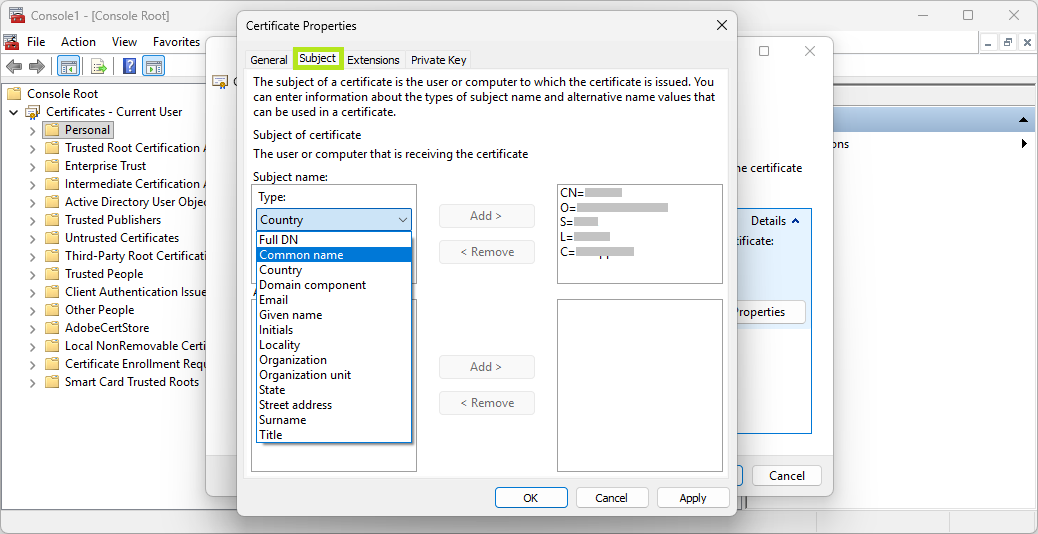Choose Organization unit from the Type list
Viewport: 1038px width, 534px height.
[x=305, y=375]
